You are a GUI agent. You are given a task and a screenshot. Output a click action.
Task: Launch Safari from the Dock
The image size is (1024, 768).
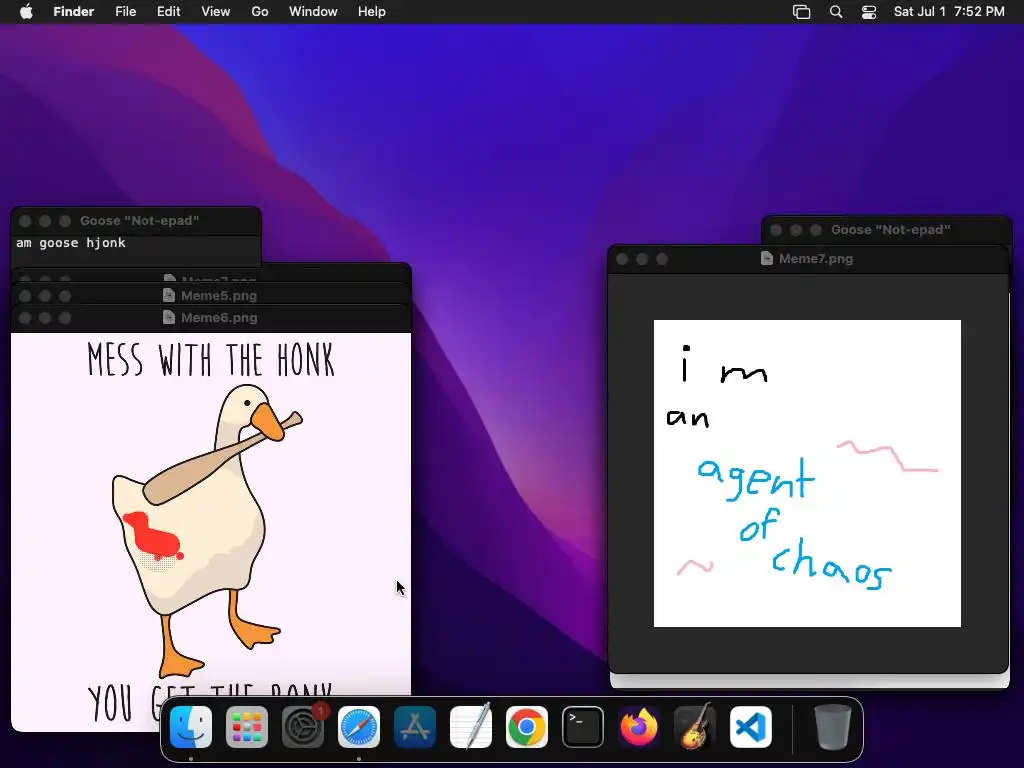(359, 727)
